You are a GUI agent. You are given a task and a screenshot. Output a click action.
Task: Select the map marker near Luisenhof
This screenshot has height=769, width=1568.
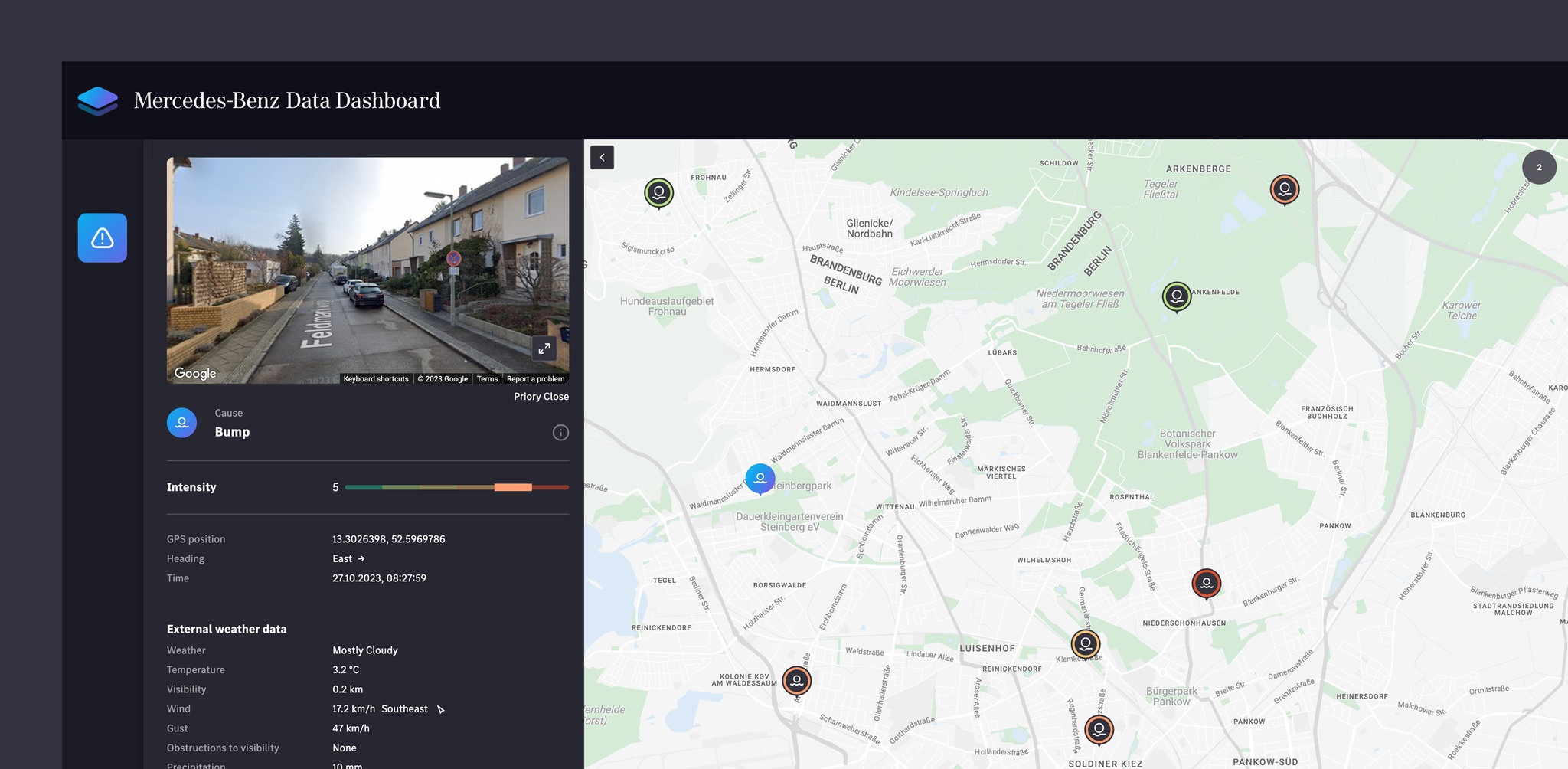click(x=1085, y=645)
